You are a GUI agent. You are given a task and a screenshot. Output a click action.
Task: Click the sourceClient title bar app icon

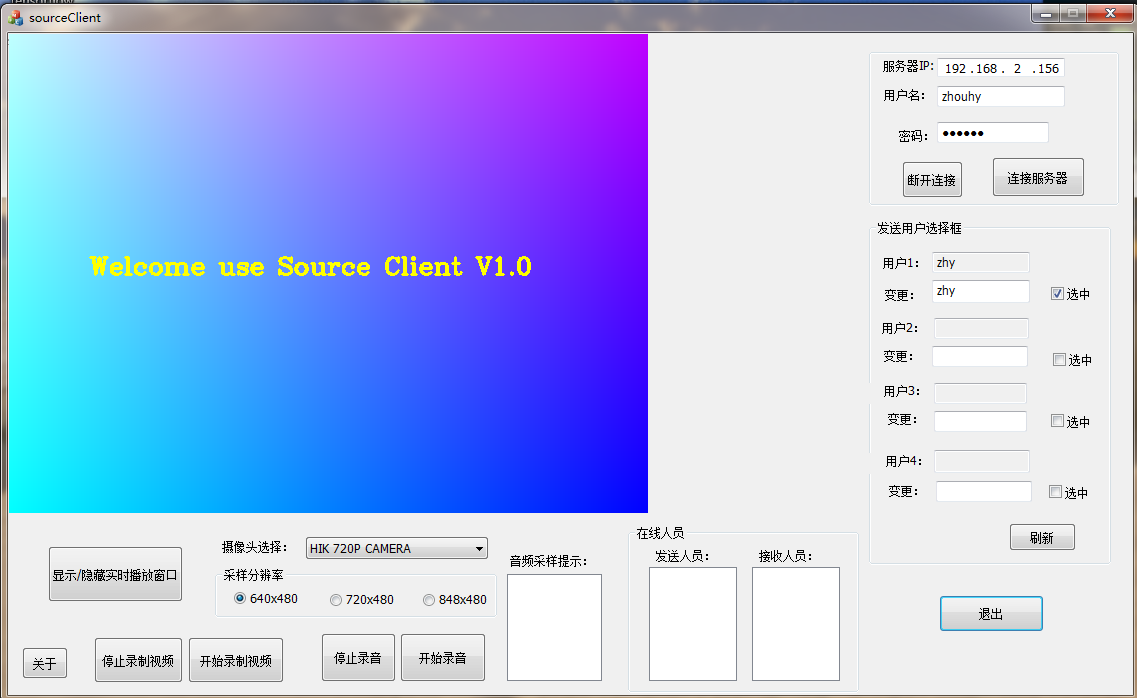tap(15, 17)
